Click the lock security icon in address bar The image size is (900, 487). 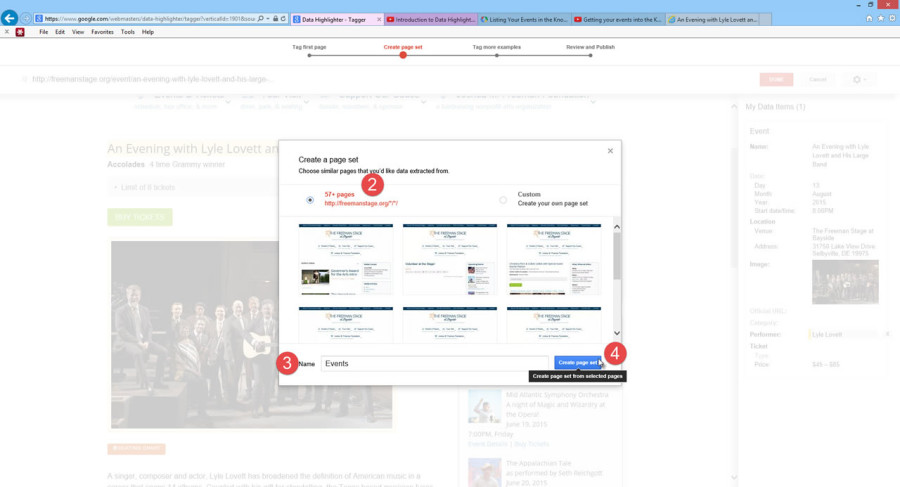(x=276, y=18)
